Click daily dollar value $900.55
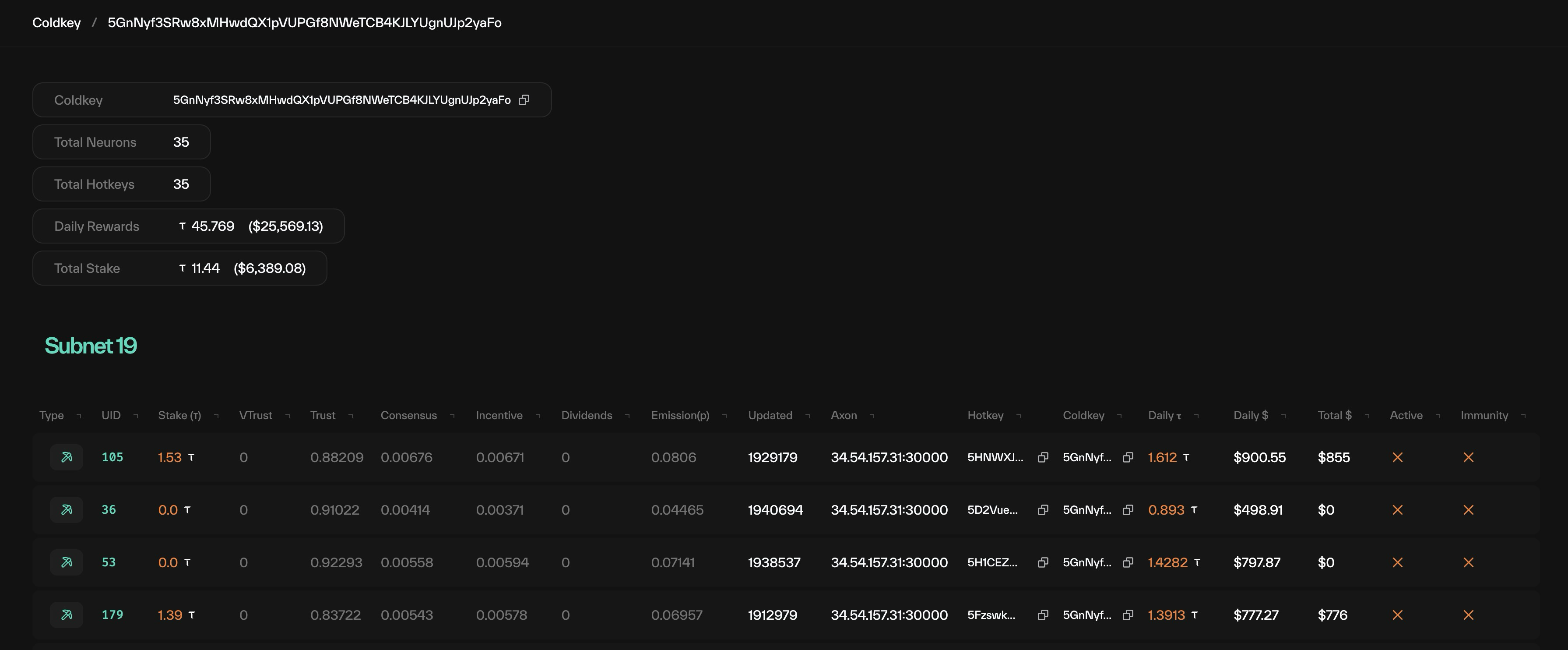This screenshot has width=1568, height=650. [1259, 458]
